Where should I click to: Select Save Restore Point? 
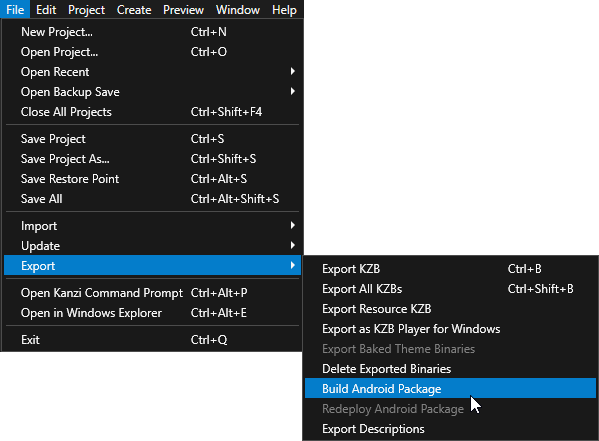[x=152, y=178]
